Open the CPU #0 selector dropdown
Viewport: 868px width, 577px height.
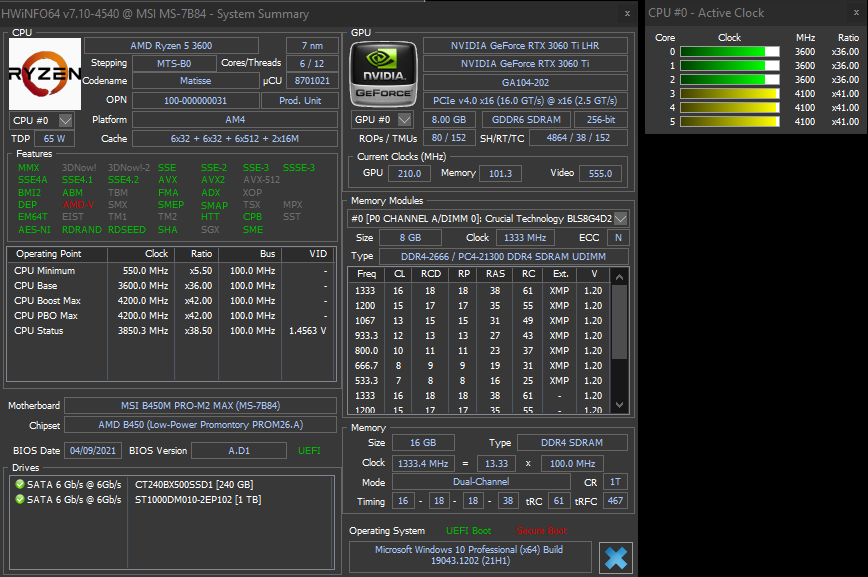tap(66, 120)
